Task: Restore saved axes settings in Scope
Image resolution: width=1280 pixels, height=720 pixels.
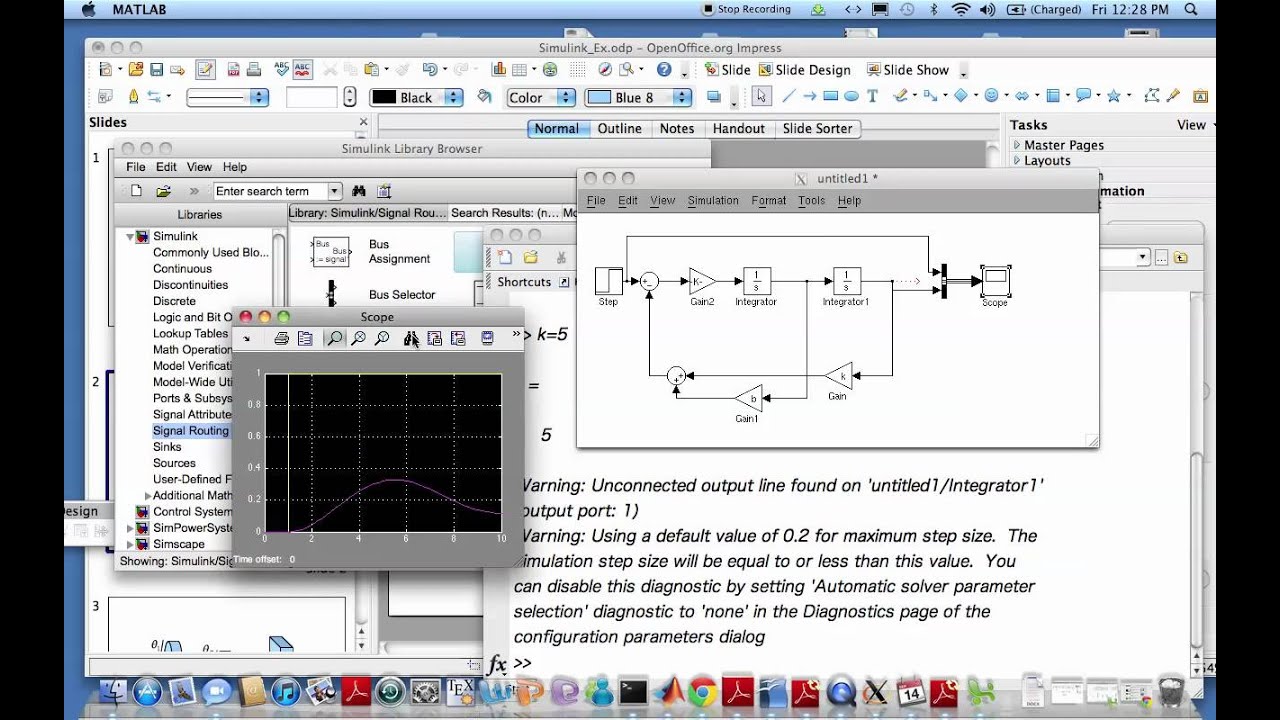Action: [458, 339]
